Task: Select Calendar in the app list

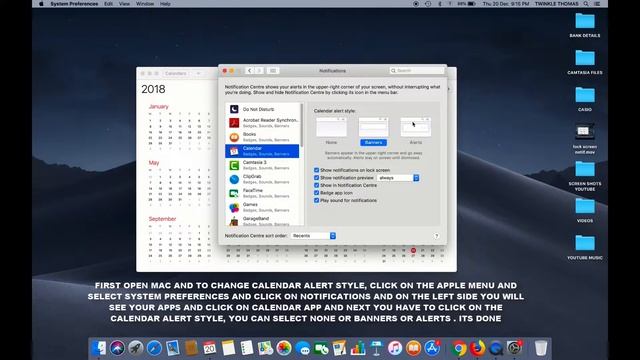Action: click(x=262, y=151)
